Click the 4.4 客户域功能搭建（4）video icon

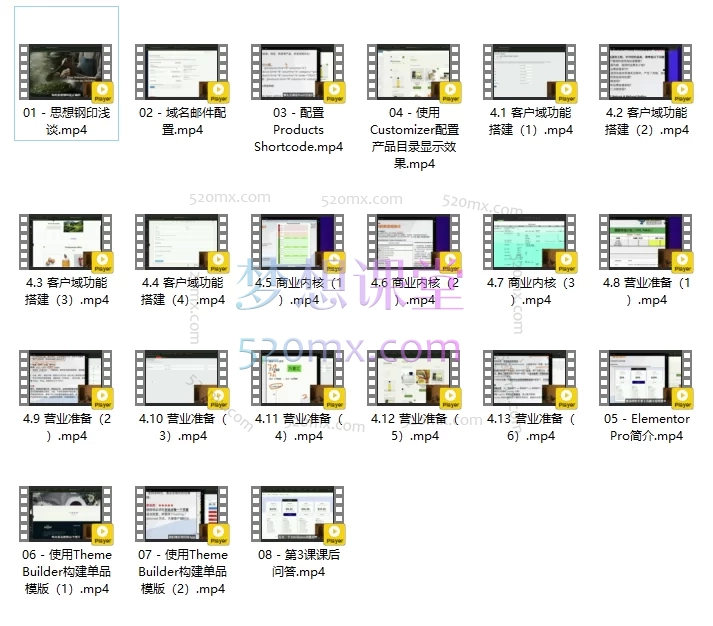(x=182, y=243)
